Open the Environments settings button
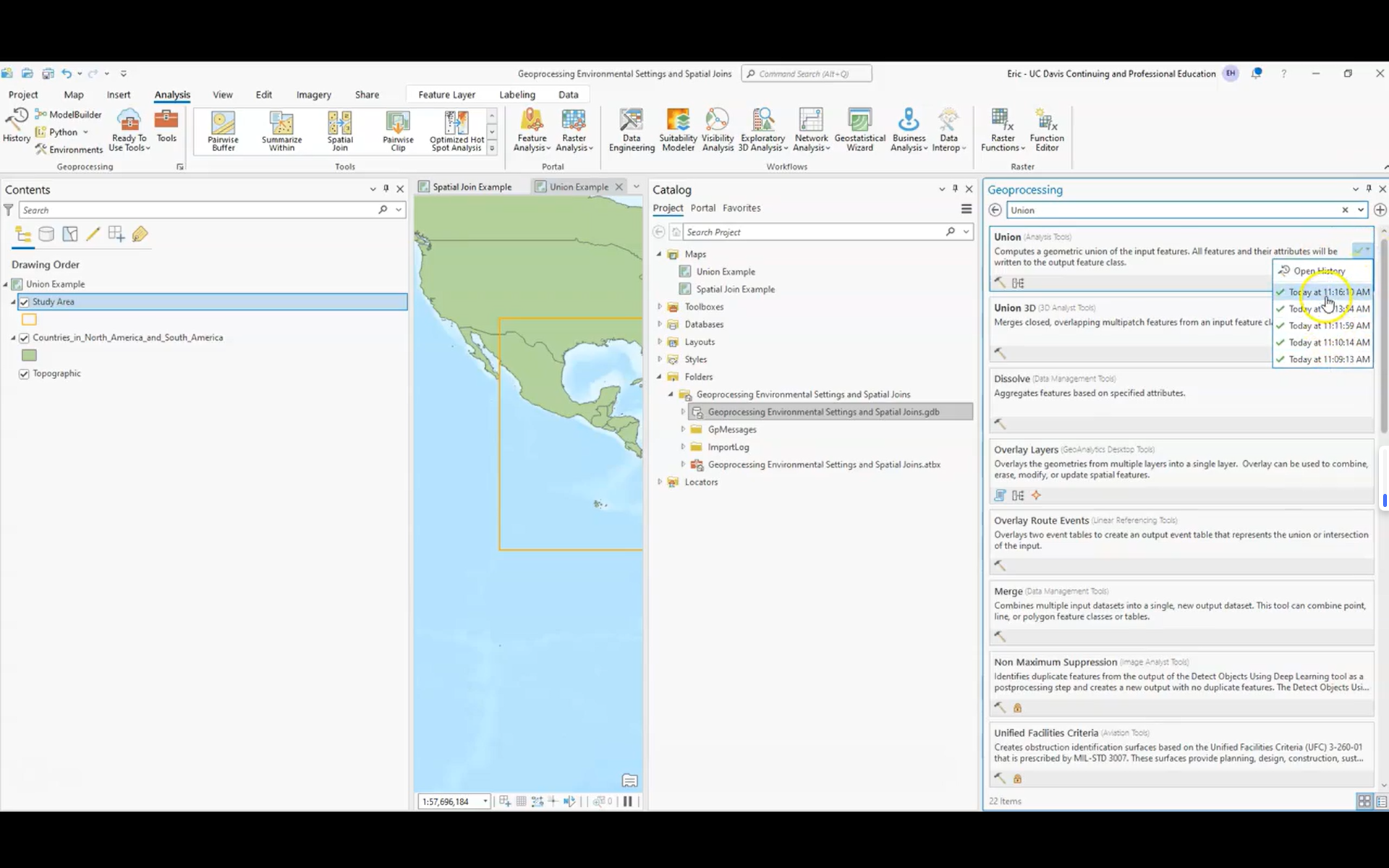1389x868 pixels. pyautogui.click(x=69, y=149)
